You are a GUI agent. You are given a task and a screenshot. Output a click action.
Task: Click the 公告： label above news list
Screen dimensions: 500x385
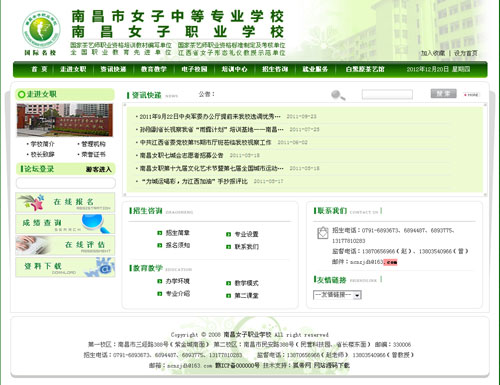tap(207, 94)
